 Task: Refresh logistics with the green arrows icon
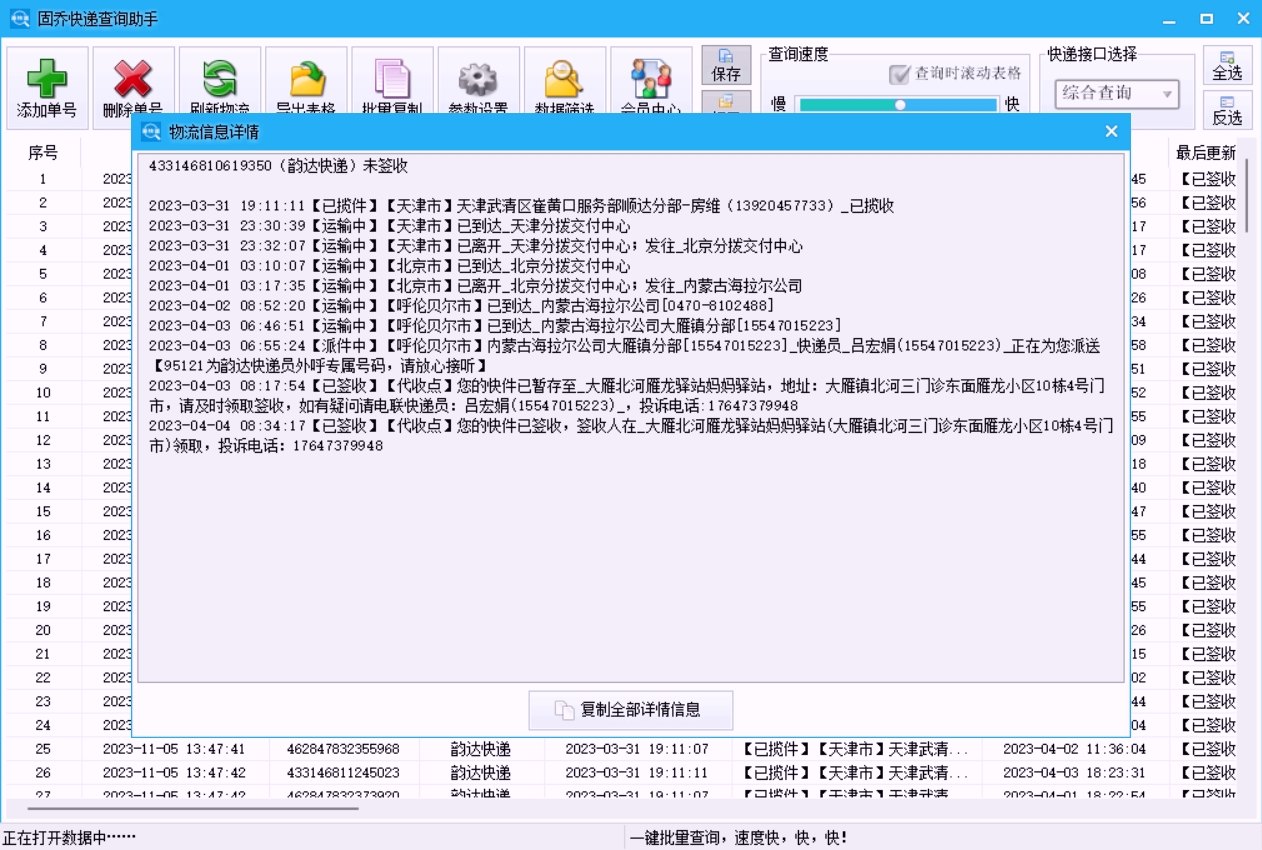[219, 80]
